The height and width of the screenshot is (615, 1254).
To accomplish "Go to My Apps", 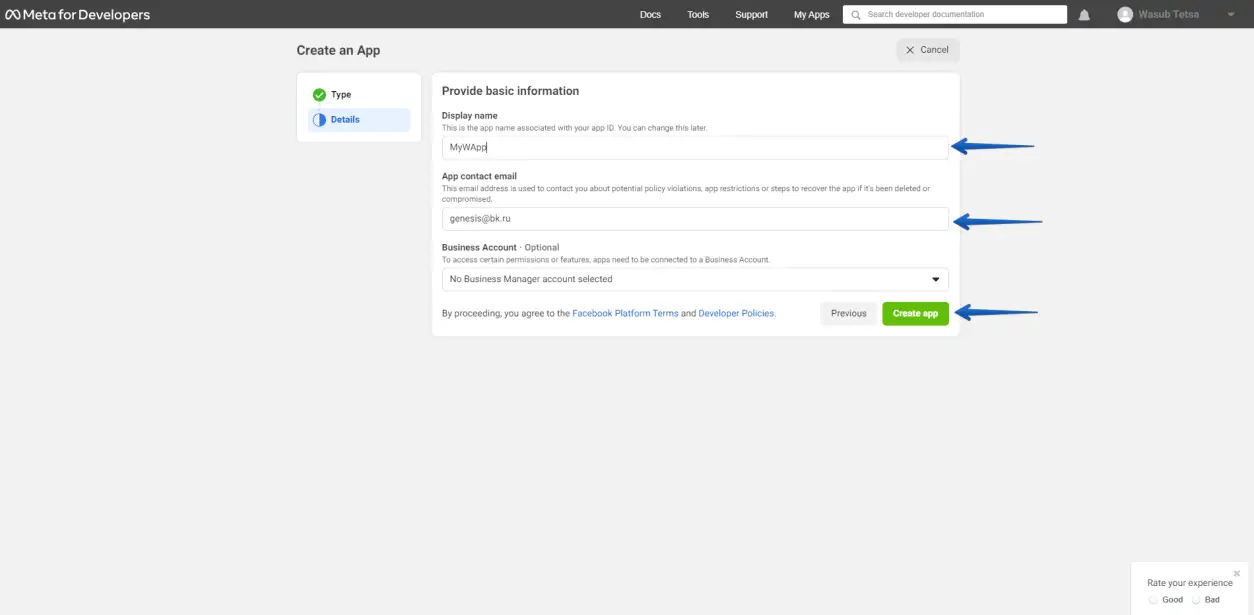I will click(811, 15).
